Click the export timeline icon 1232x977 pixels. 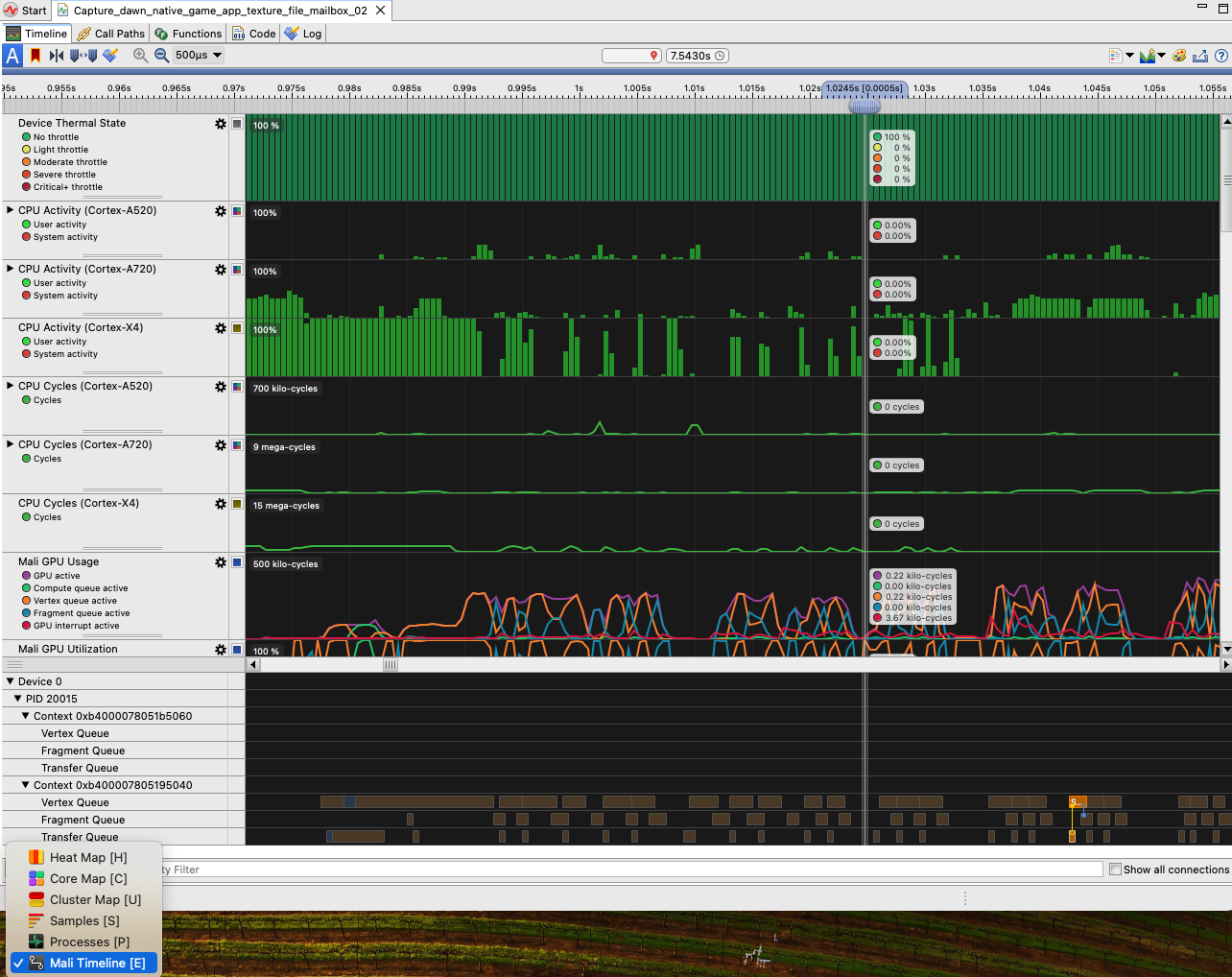1200,55
